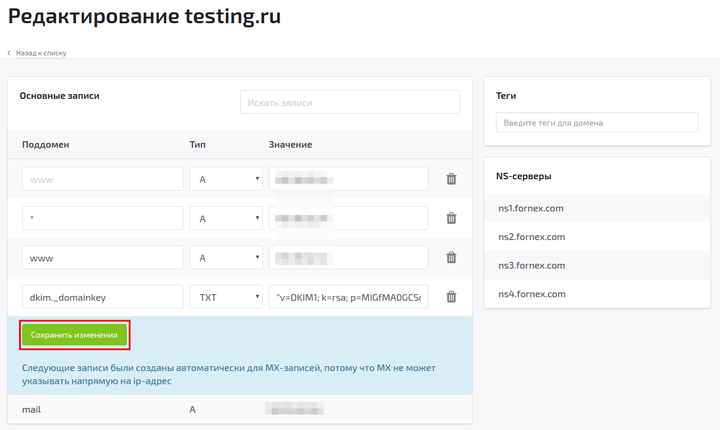
Task: Click the mail auto-created record name
Action: pyautogui.click(x=31, y=409)
